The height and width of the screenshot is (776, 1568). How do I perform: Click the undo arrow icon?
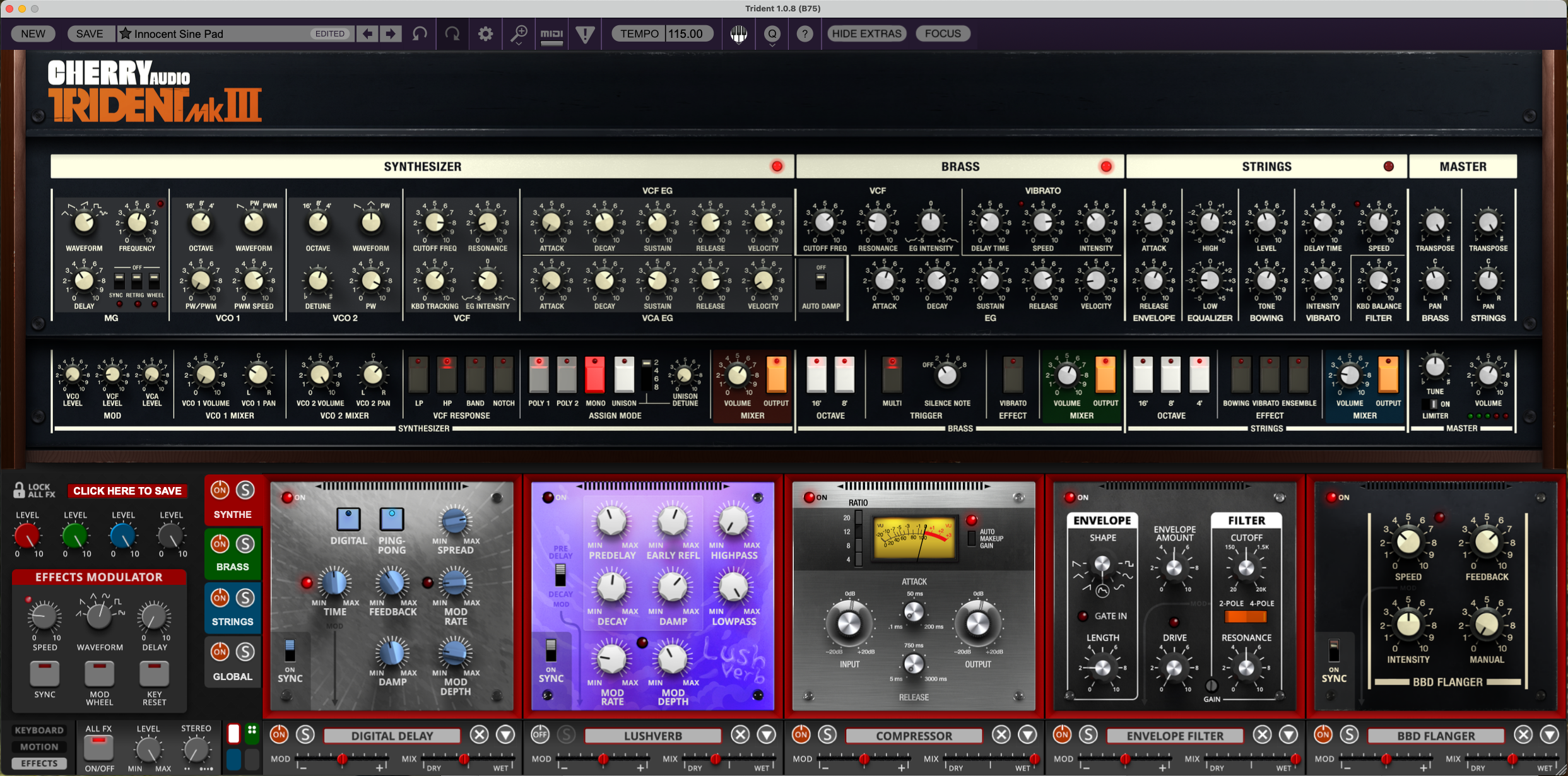pyautogui.click(x=420, y=33)
